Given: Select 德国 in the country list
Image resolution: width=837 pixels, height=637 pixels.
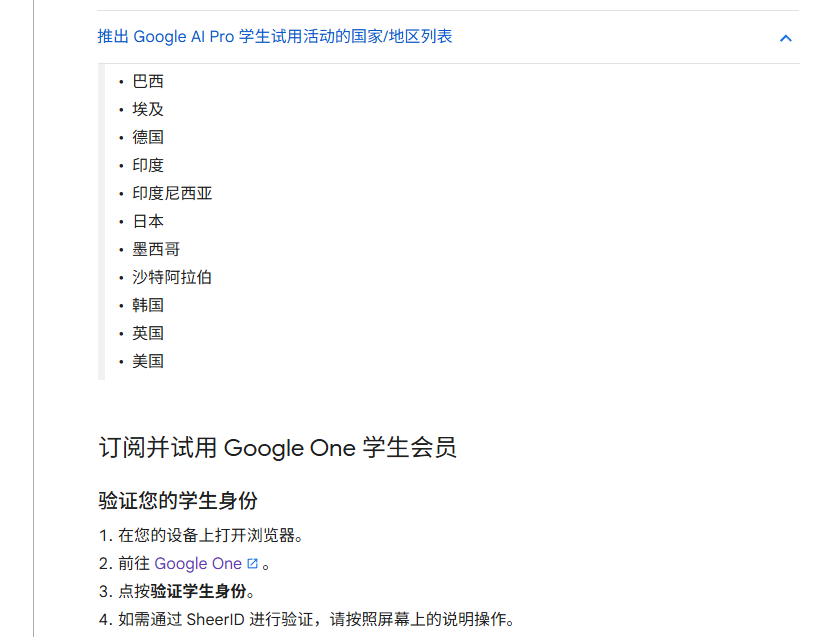Looking at the screenshot, I should [148, 137].
